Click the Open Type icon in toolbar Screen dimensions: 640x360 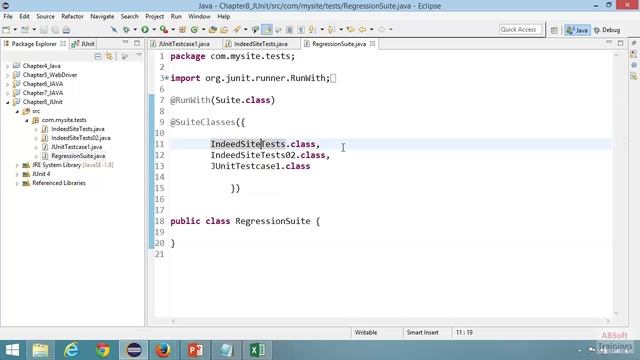[212, 30]
